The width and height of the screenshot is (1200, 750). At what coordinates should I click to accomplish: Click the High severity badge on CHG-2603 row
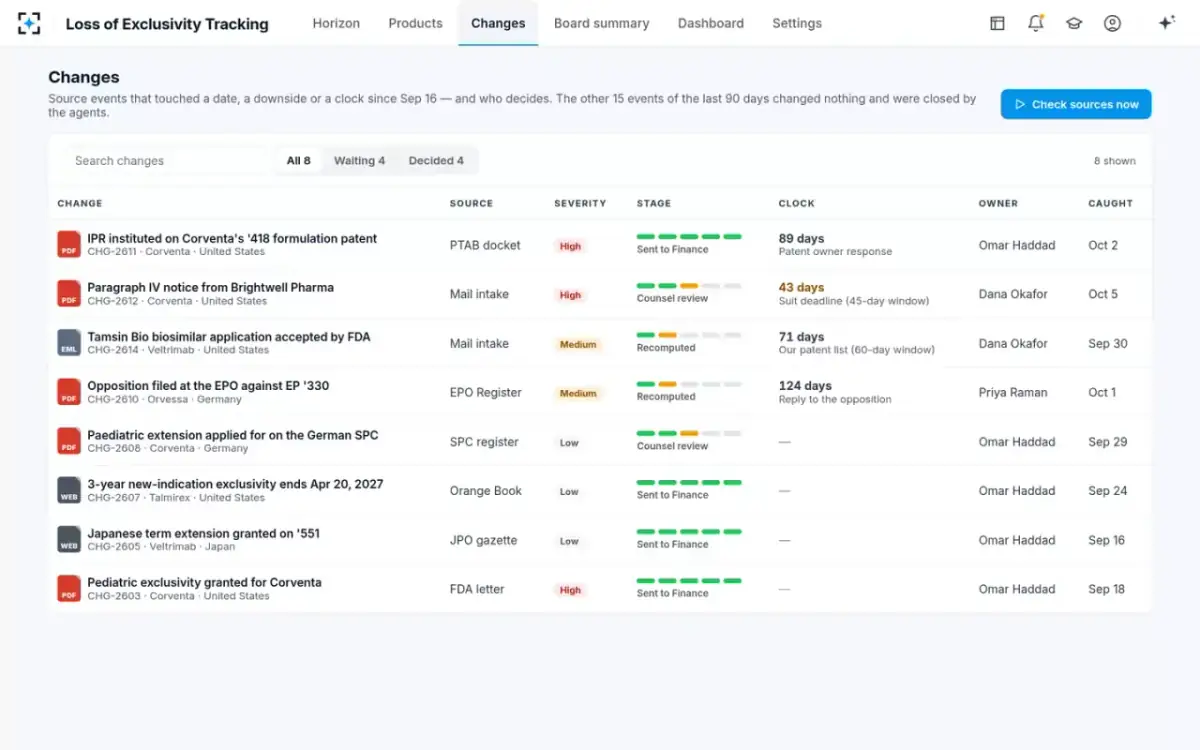pyautogui.click(x=570, y=590)
